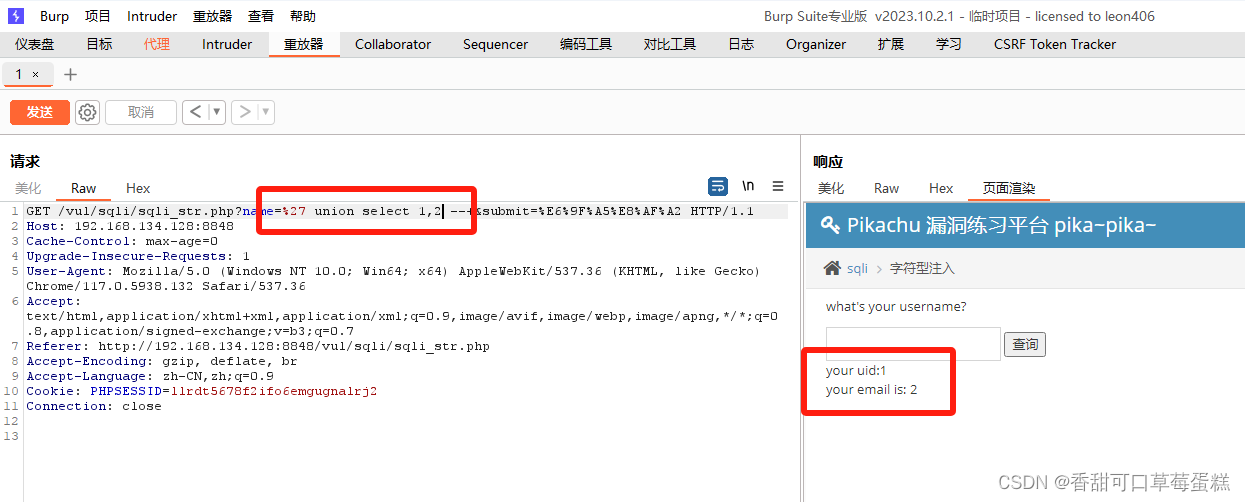
Task: Click the Cache-Control header line
Action: coord(122,241)
